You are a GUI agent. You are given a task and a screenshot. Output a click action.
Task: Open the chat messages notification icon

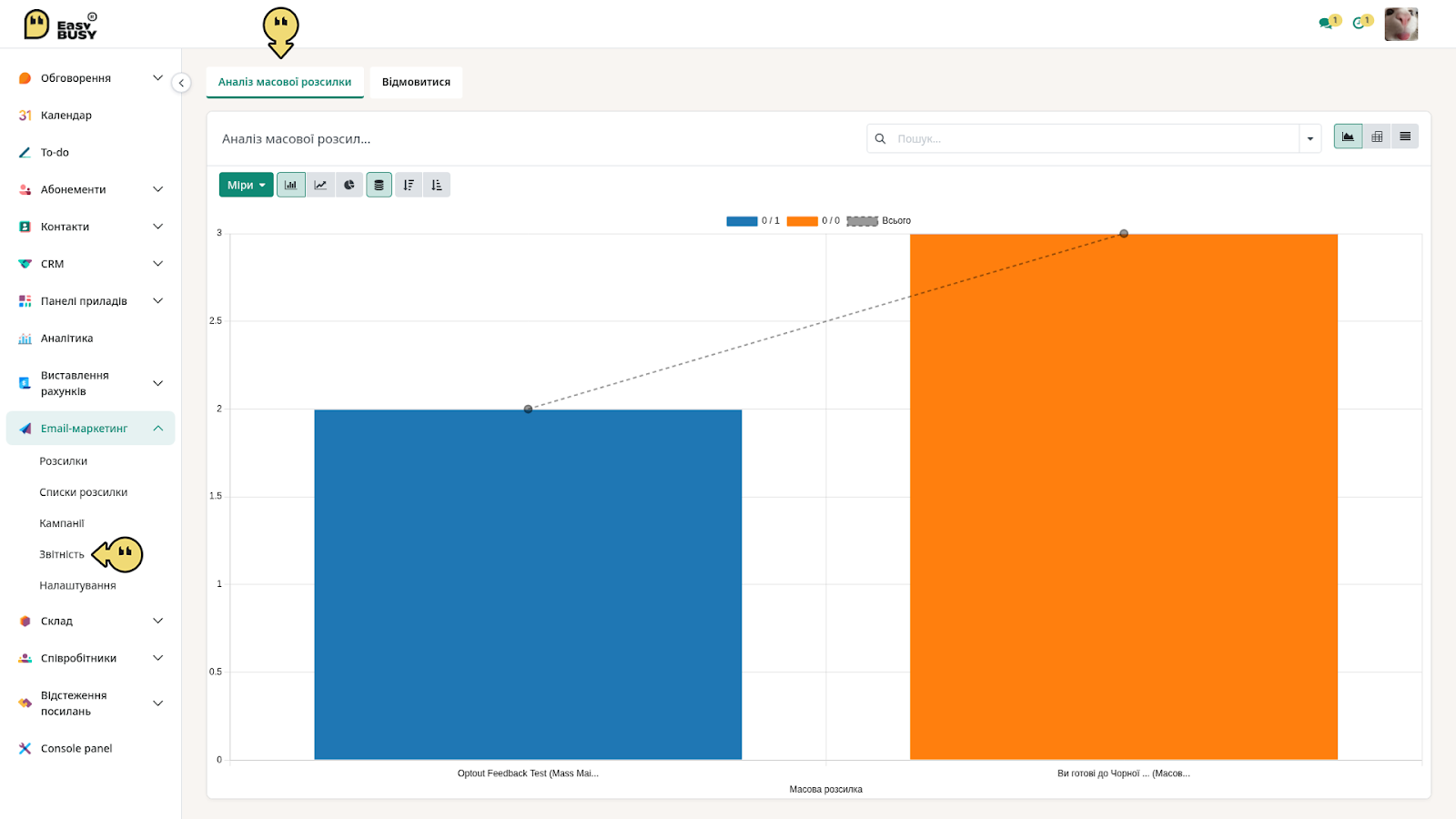(1328, 22)
